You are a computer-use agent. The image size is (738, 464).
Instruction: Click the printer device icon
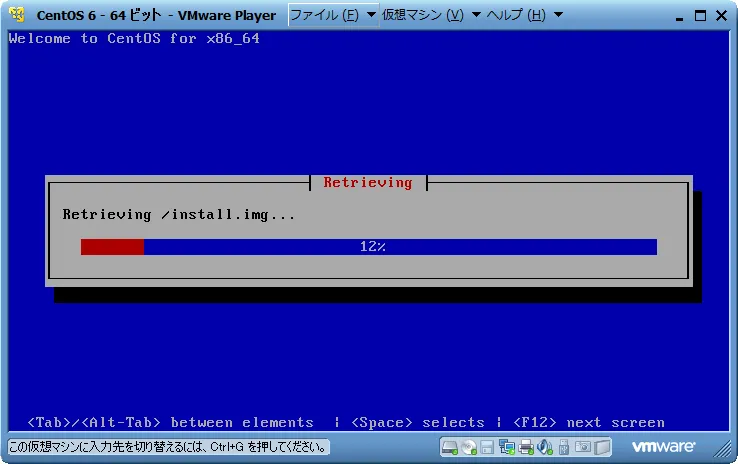point(526,447)
